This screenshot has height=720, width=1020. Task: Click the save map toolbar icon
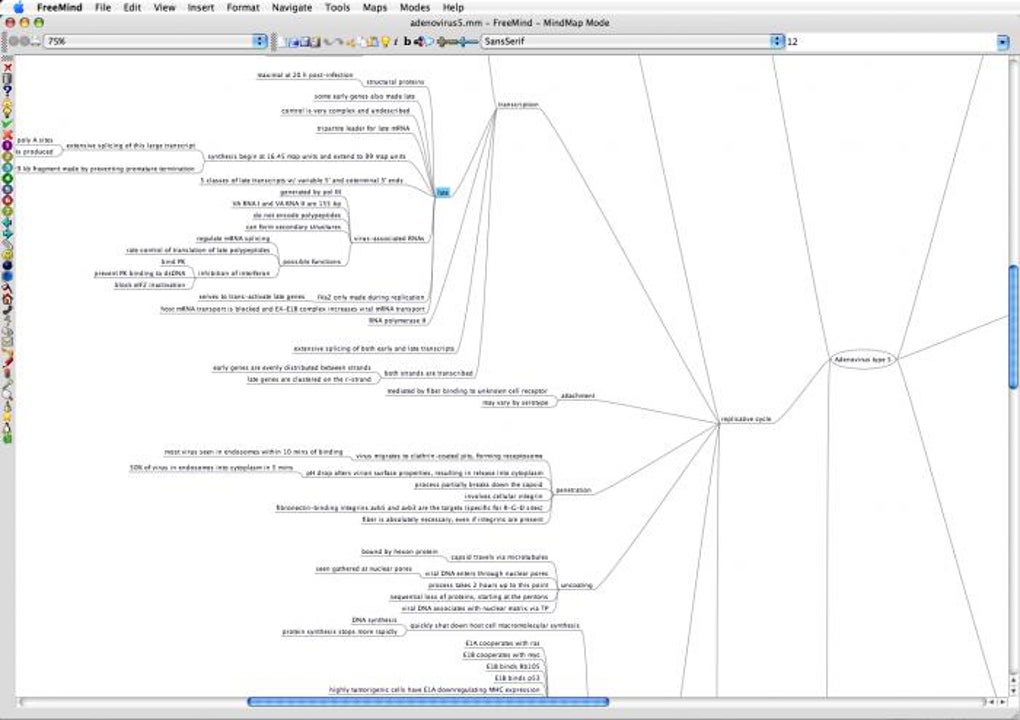(x=305, y=42)
